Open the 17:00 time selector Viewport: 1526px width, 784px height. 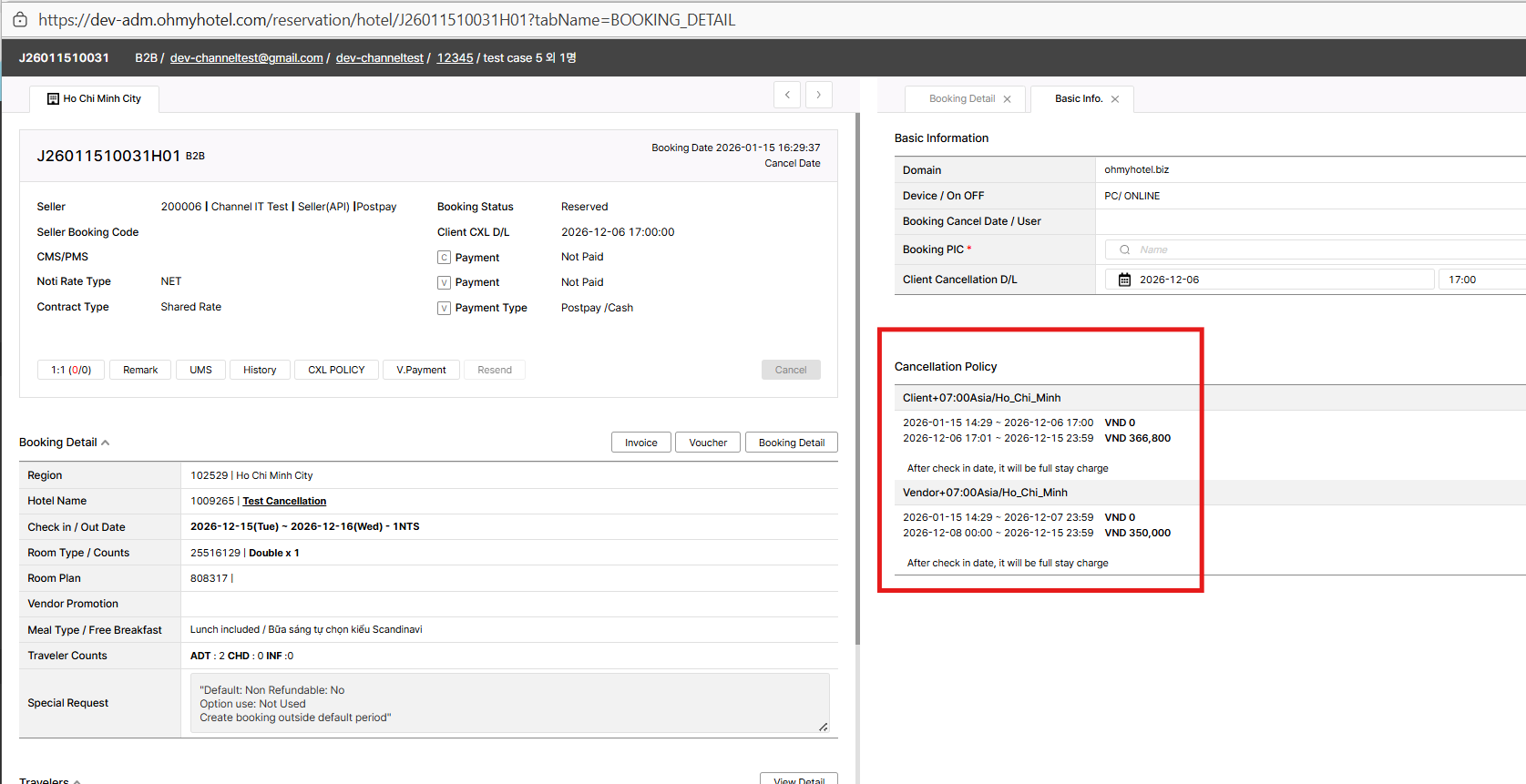(x=1480, y=280)
